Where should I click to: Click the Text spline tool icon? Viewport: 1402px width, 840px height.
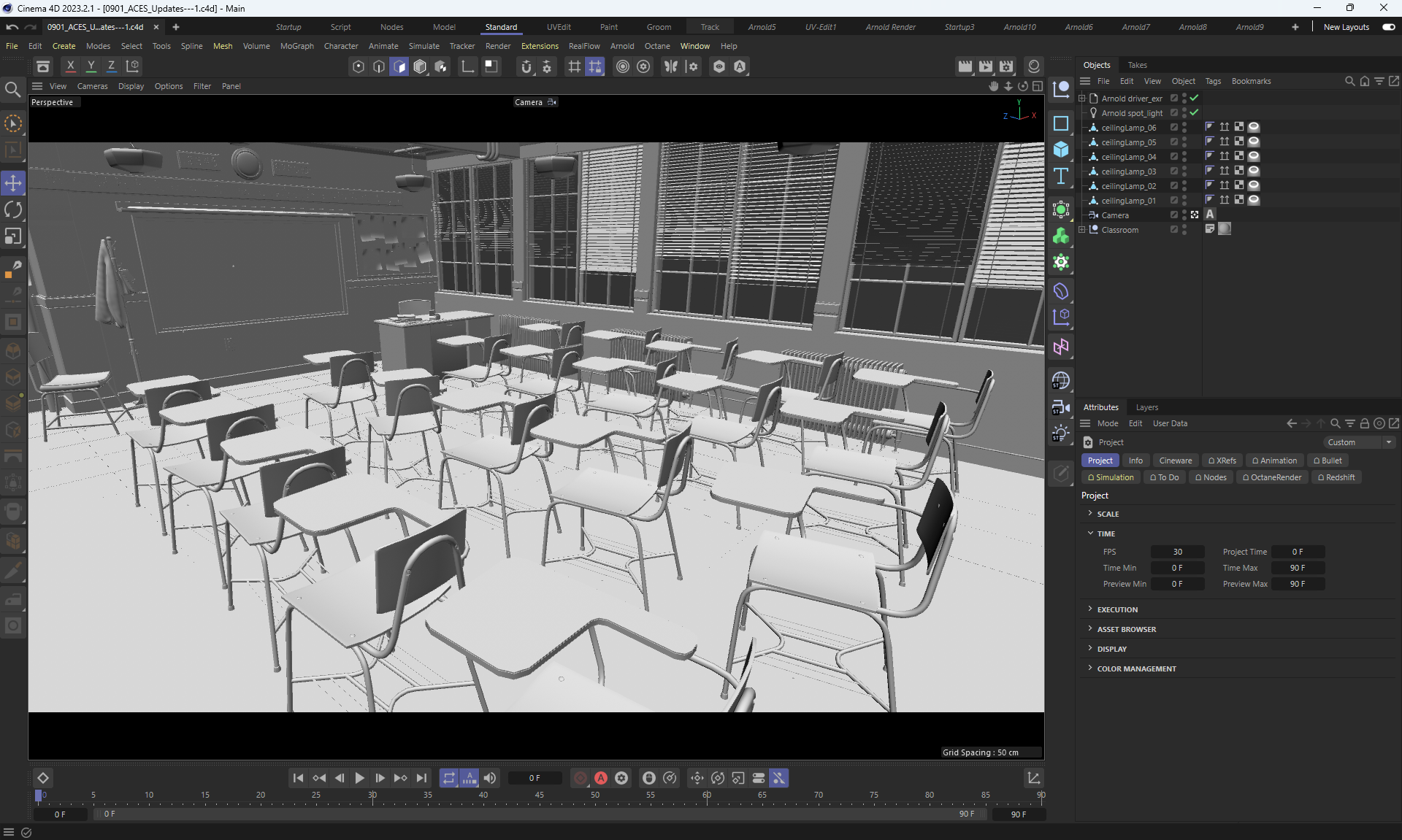click(1061, 176)
